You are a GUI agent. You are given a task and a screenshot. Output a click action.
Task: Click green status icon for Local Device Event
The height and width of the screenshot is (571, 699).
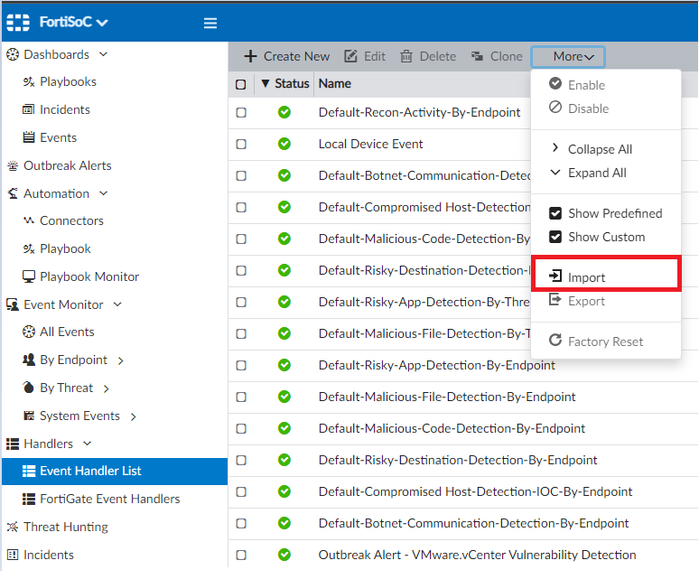click(x=284, y=144)
